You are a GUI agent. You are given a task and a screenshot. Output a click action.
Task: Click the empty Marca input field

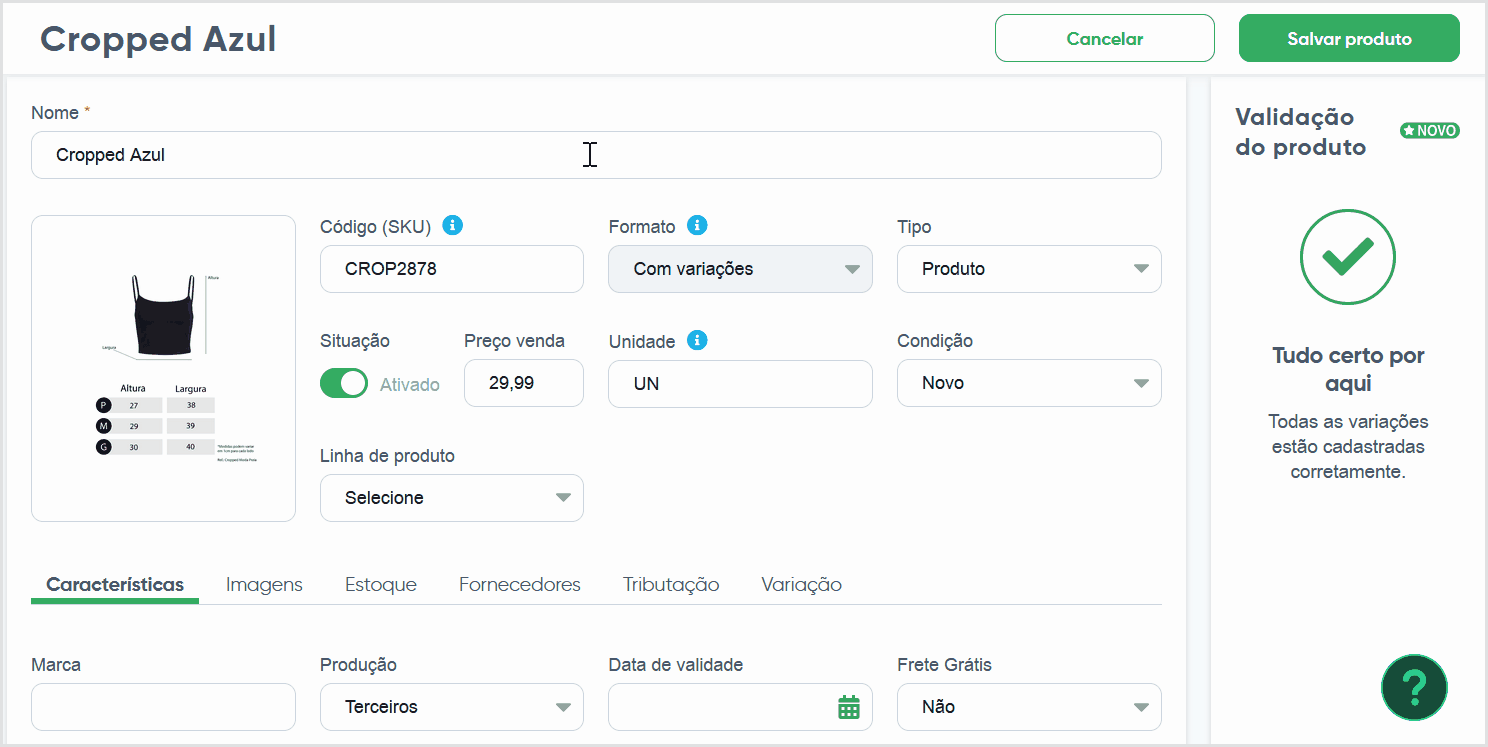tap(163, 707)
